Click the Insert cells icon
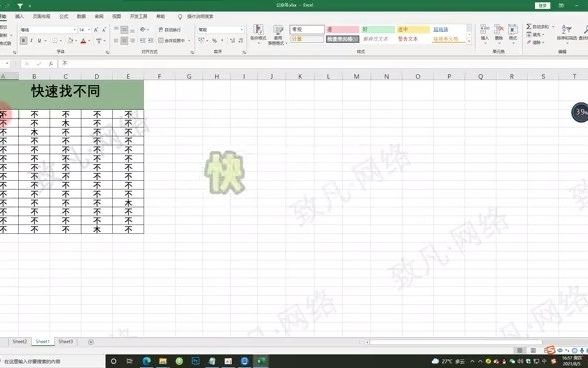Screen dimensions: 588x368 (484, 33)
